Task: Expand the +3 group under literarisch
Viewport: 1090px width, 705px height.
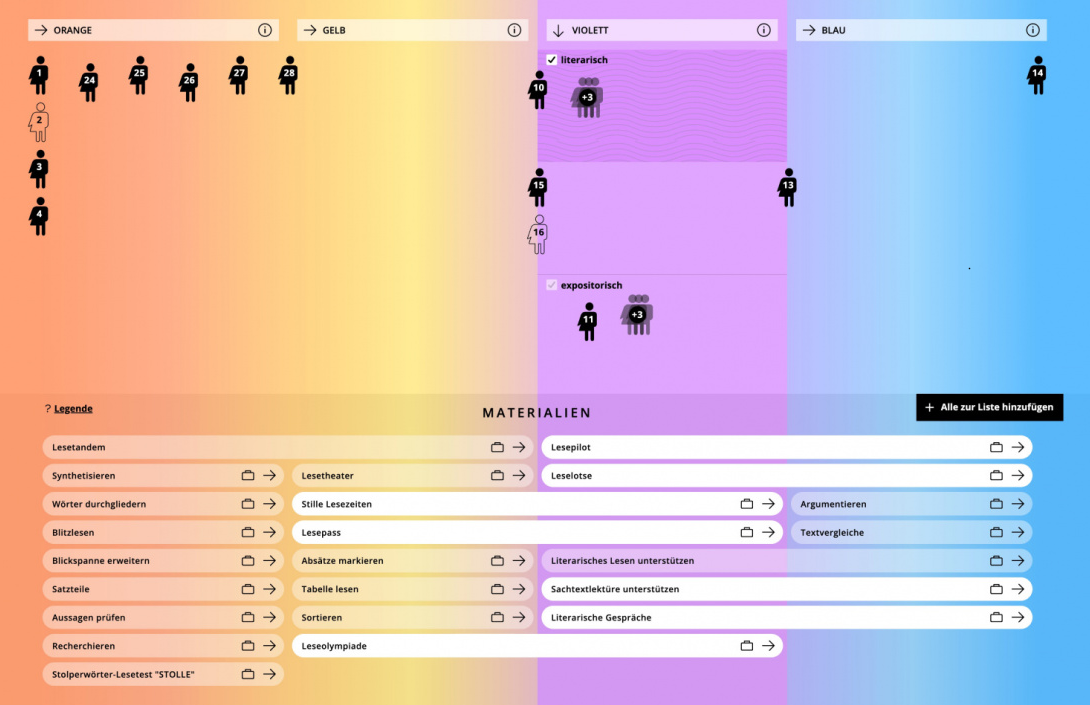Action: (588, 98)
